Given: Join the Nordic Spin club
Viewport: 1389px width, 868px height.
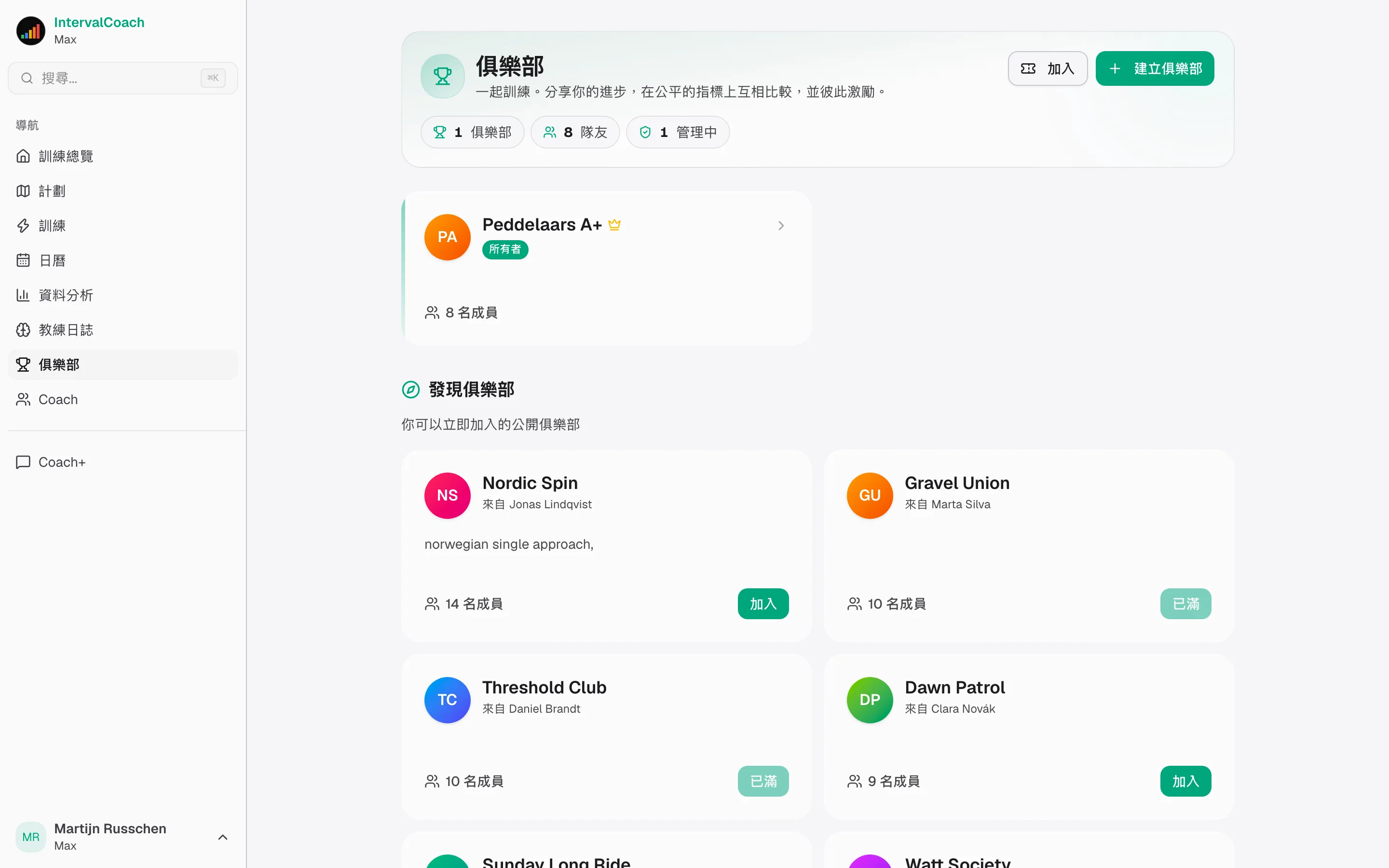Looking at the screenshot, I should 763,604.
